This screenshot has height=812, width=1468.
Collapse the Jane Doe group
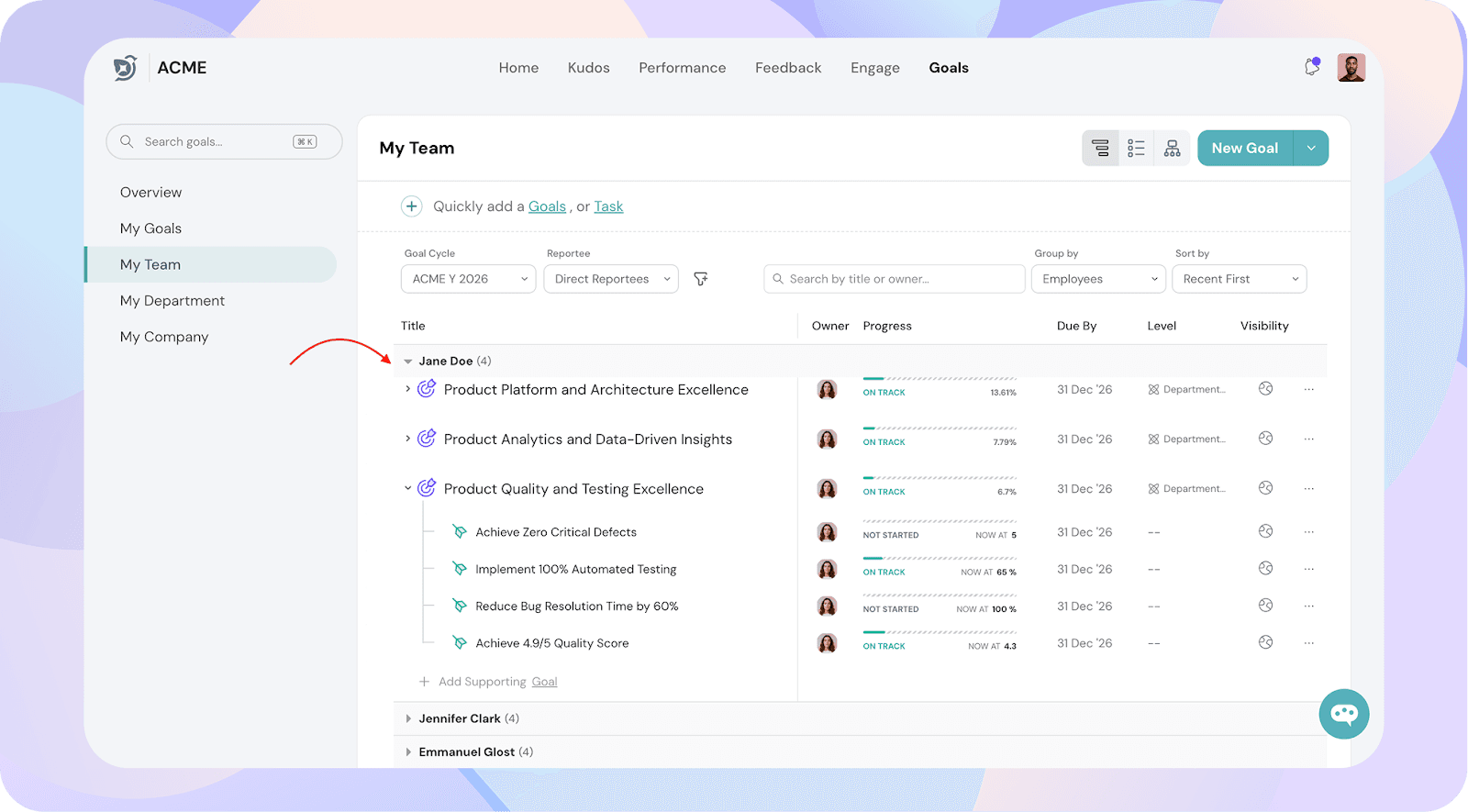coord(408,362)
